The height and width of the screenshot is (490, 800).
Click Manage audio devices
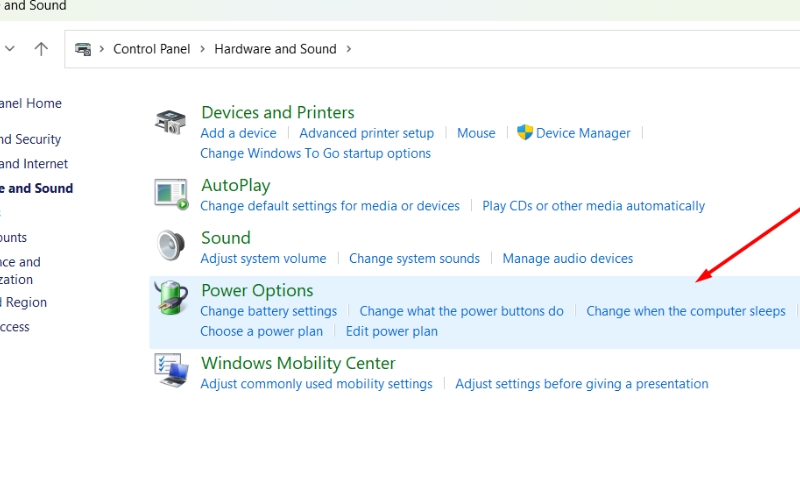tap(568, 258)
